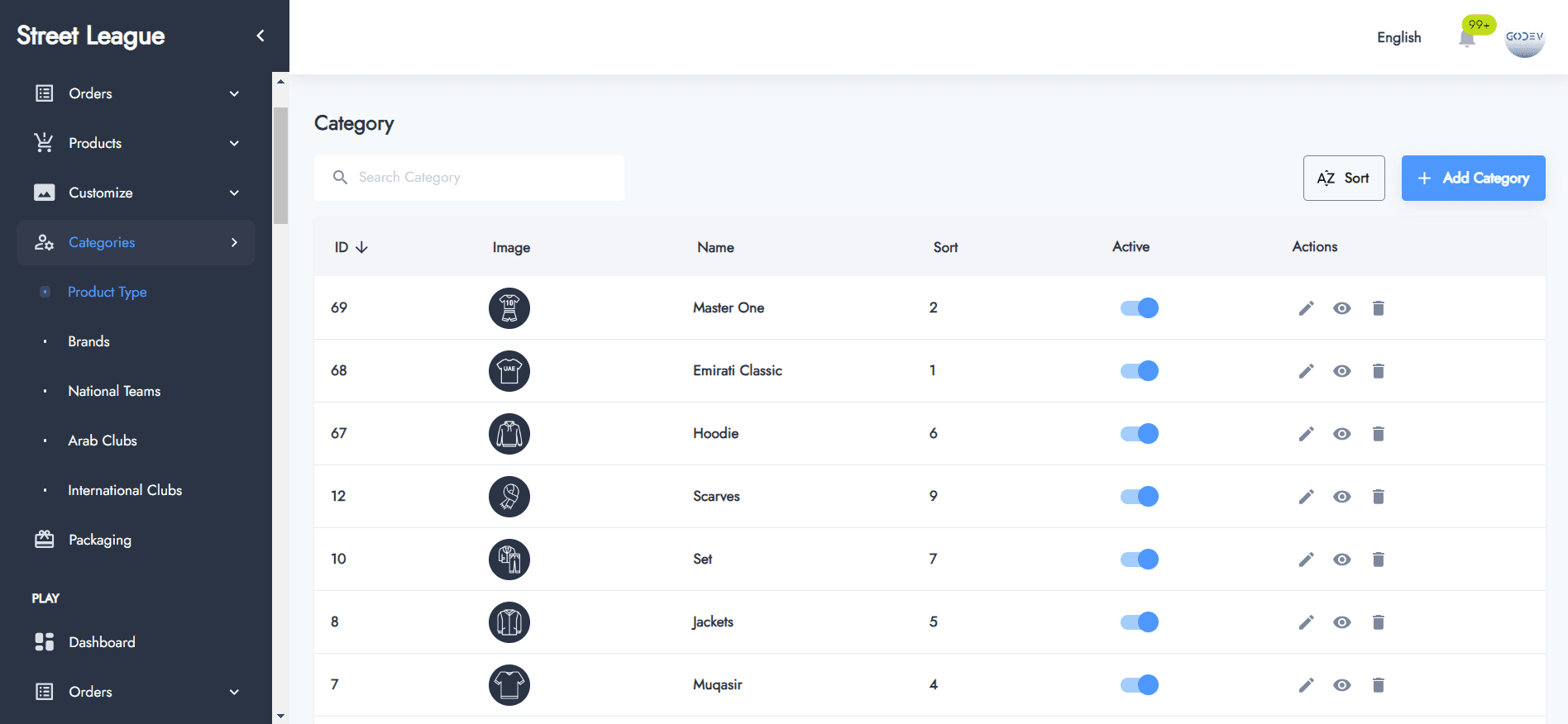Screen dimensions: 1568x724
Task: Click the Add Category button
Action: tap(1473, 178)
